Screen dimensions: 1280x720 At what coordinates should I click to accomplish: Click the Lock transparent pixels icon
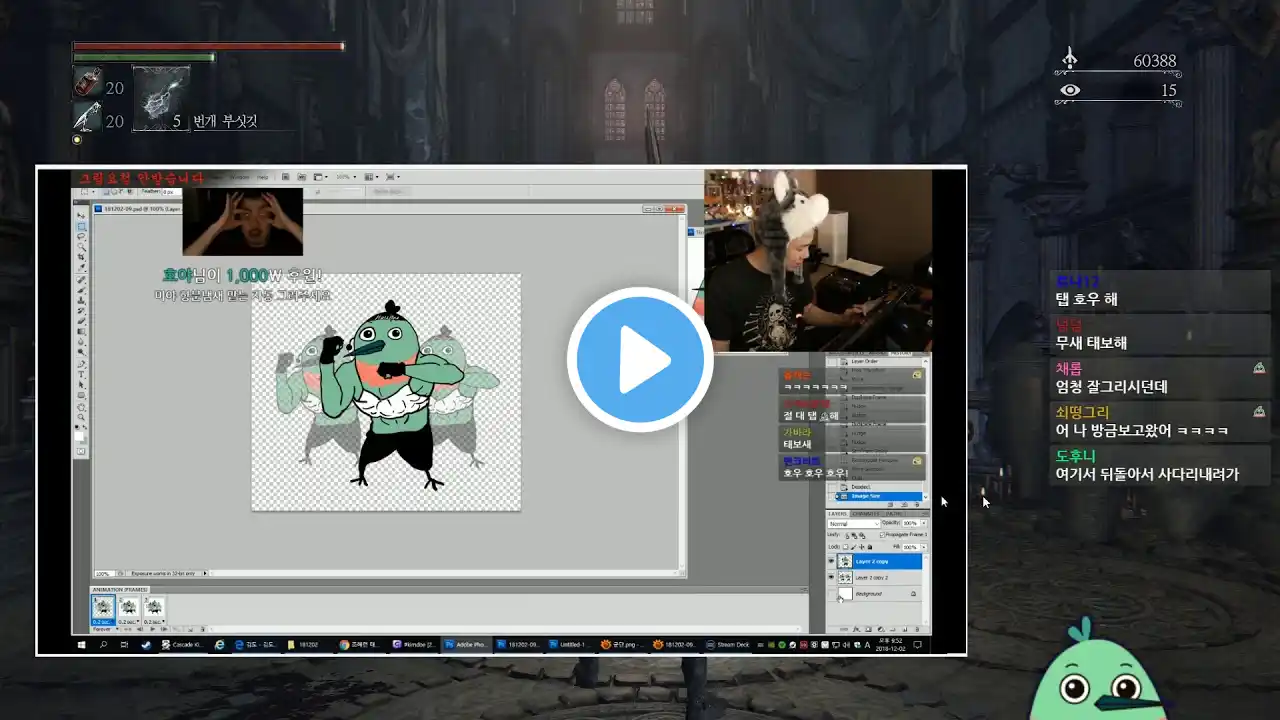(845, 547)
